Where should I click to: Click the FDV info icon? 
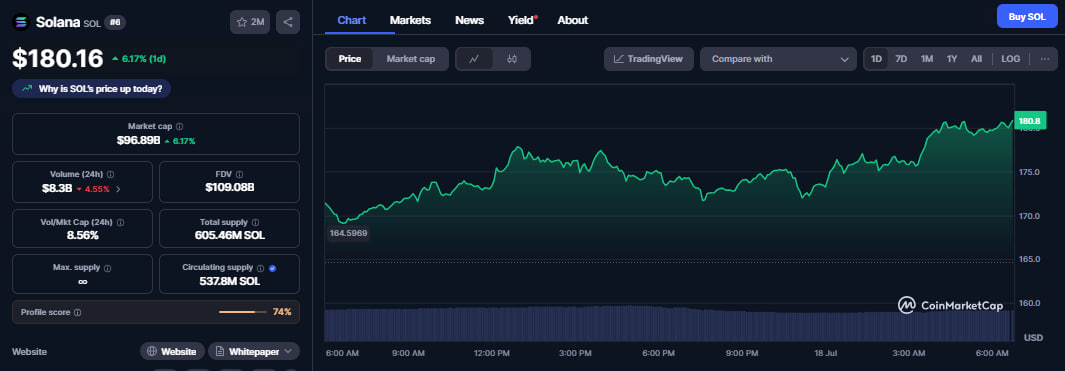click(240, 175)
